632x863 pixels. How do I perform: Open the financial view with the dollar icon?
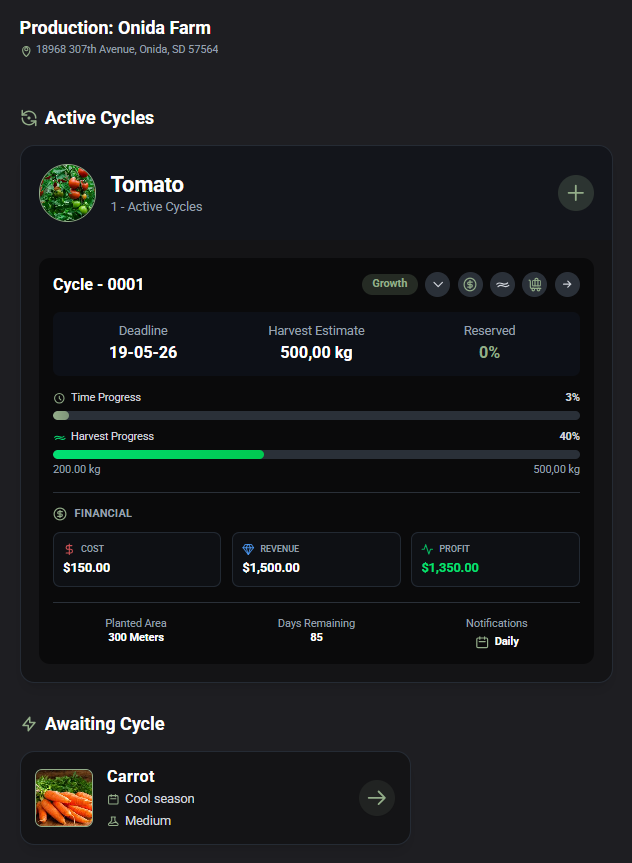470,284
